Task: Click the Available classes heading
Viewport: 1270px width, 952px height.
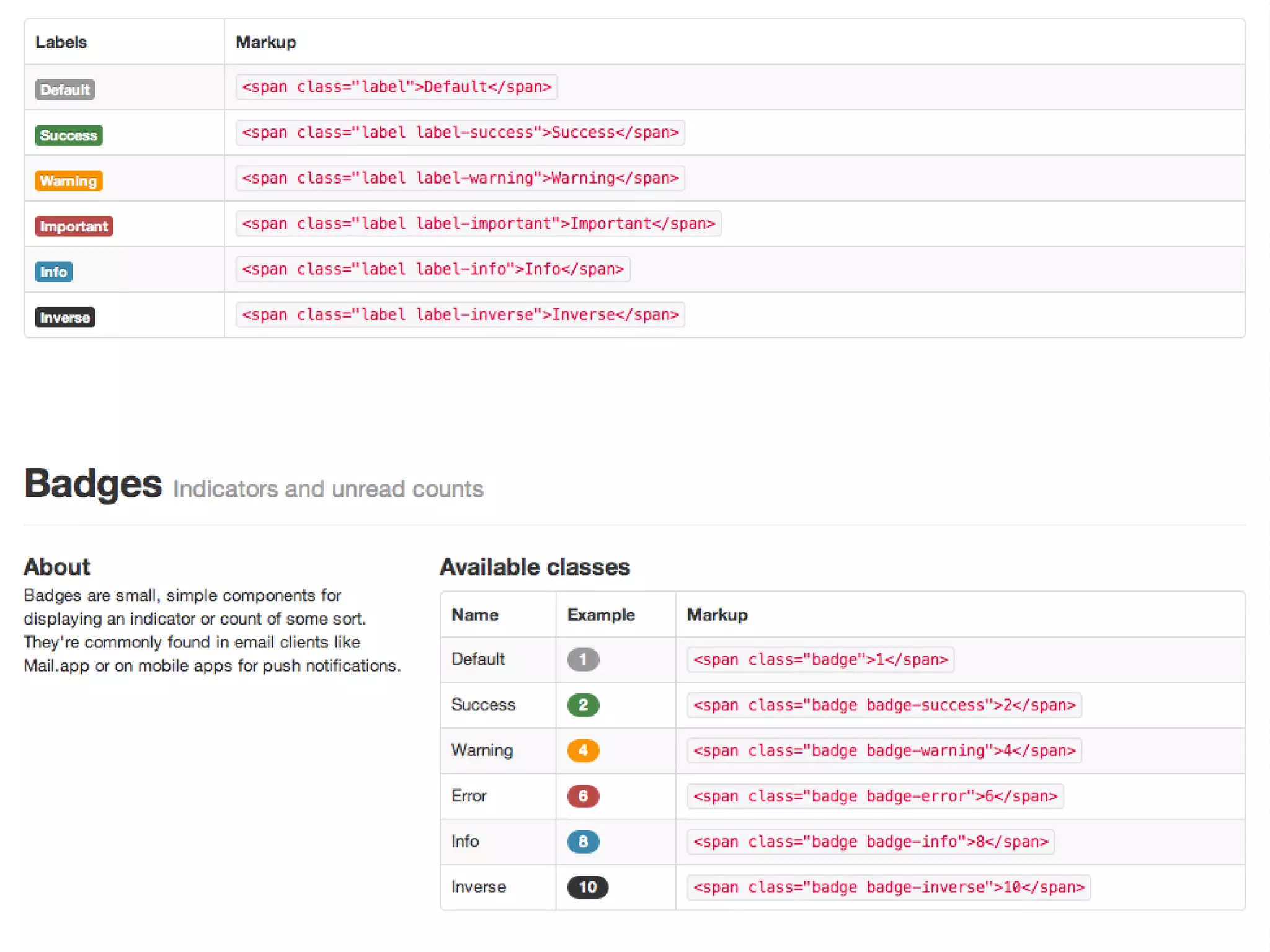Action: 535,567
